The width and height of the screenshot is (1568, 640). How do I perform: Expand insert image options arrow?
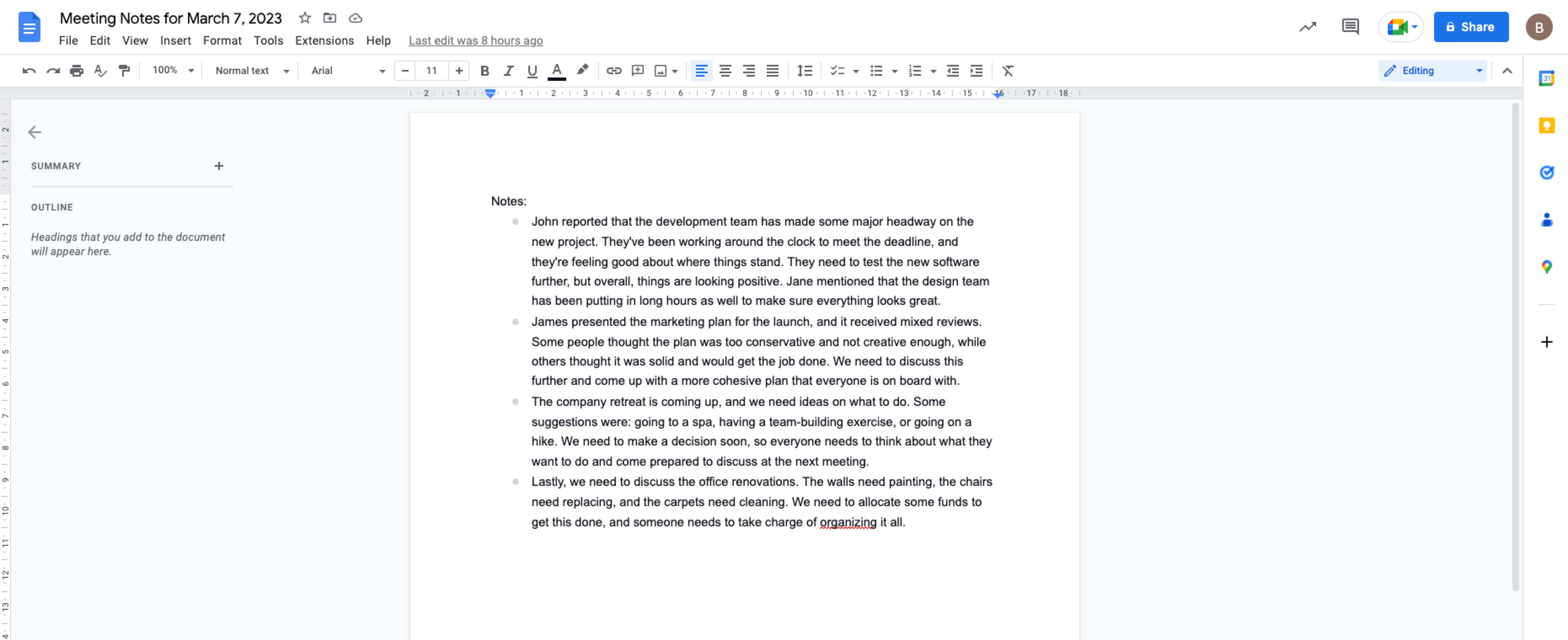[x=675, y=71]
